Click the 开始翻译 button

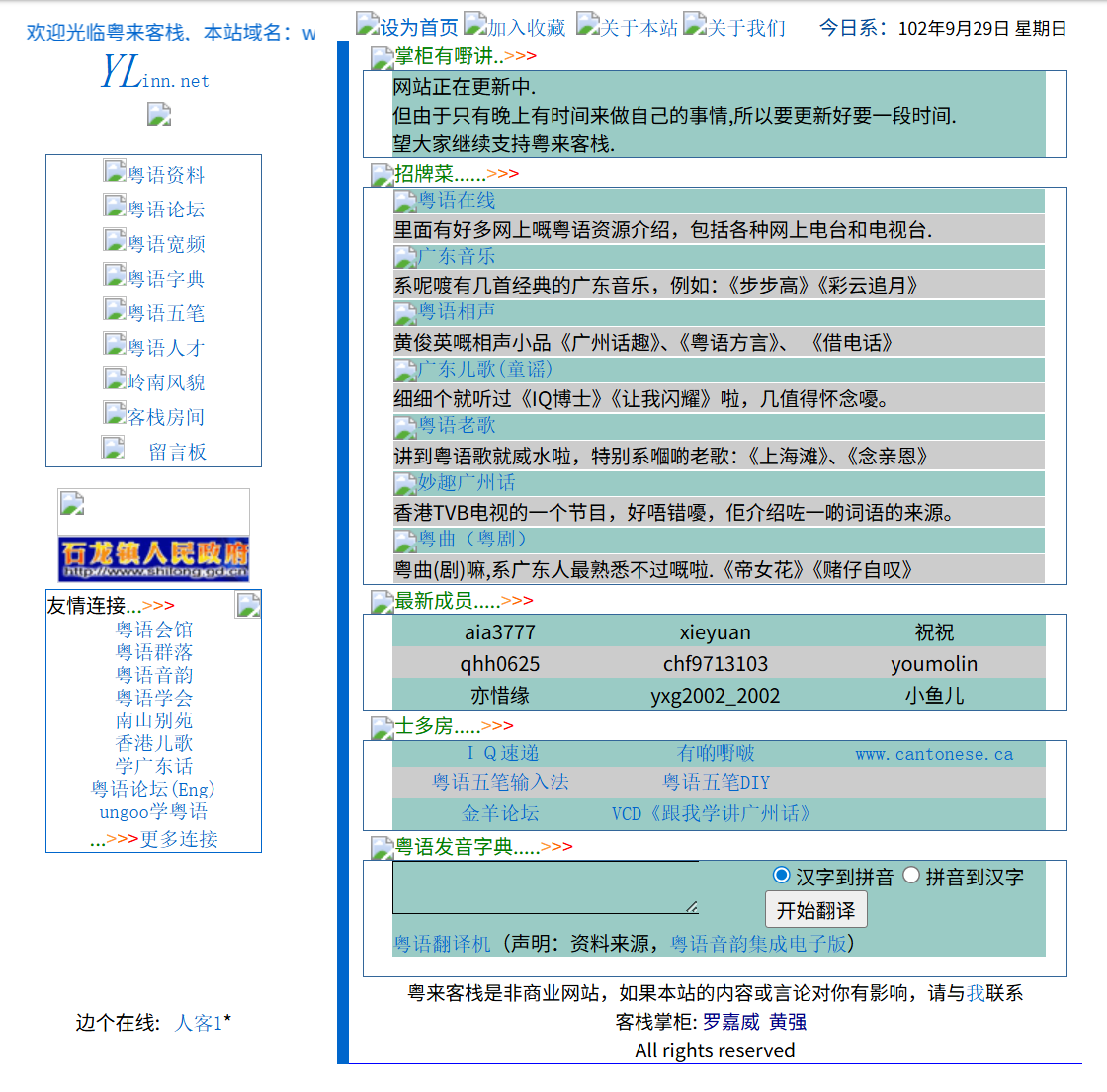[x=816, y=910]
